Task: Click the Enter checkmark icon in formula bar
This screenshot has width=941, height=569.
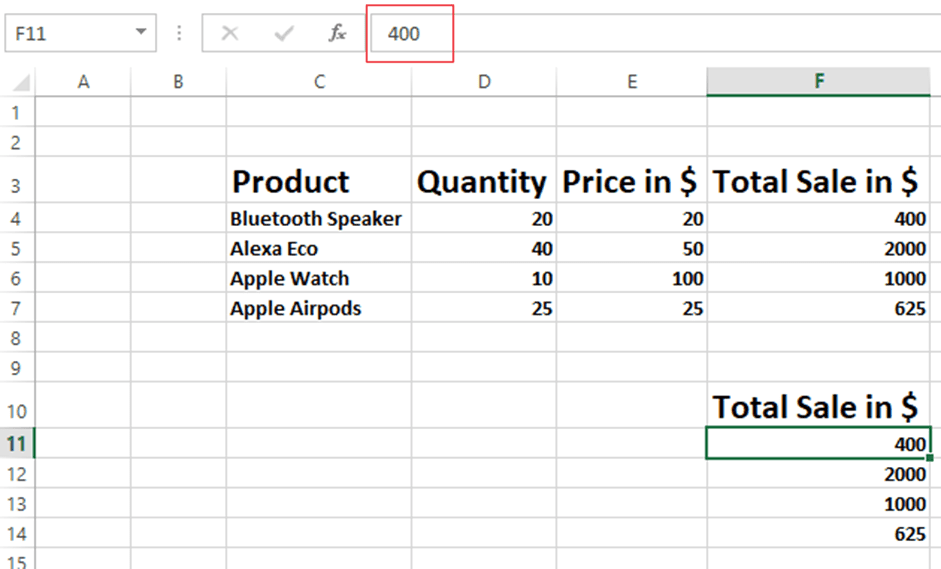Action: [284, 34]
